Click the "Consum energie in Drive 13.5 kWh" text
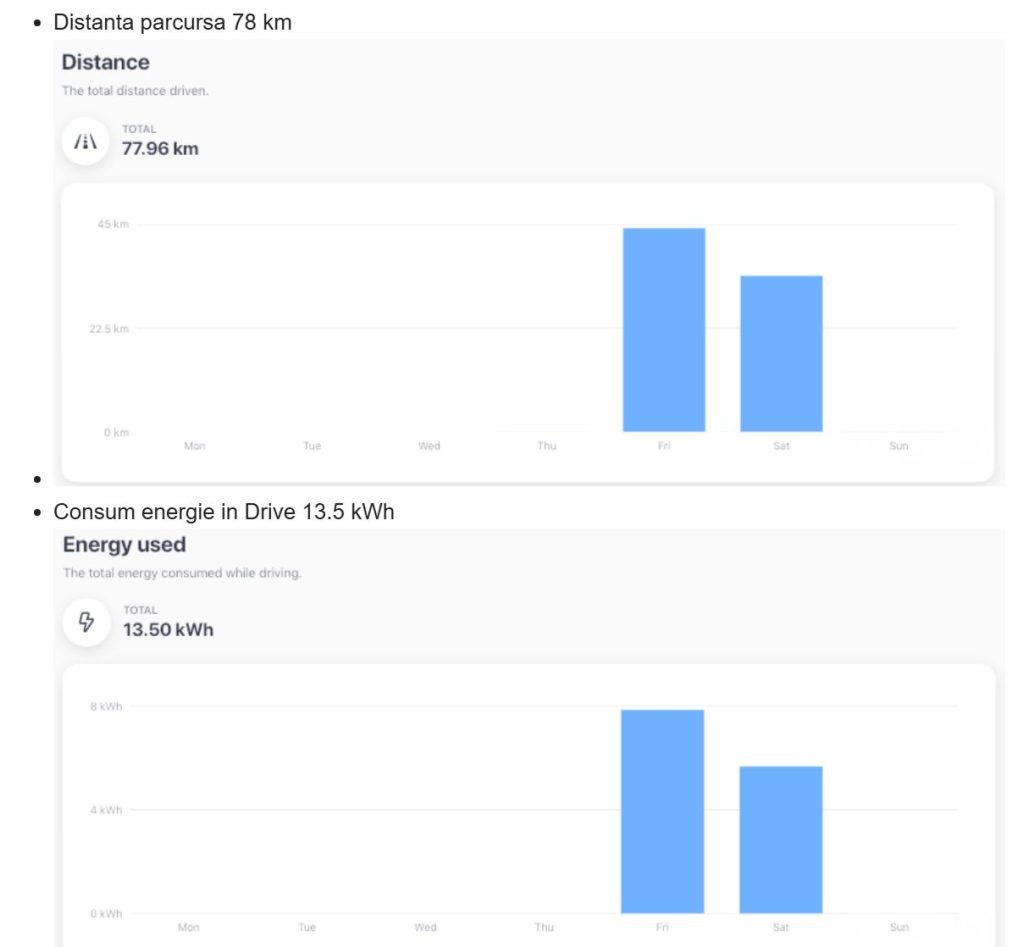This screenshot has width=1024, height=947. (224, 512)
